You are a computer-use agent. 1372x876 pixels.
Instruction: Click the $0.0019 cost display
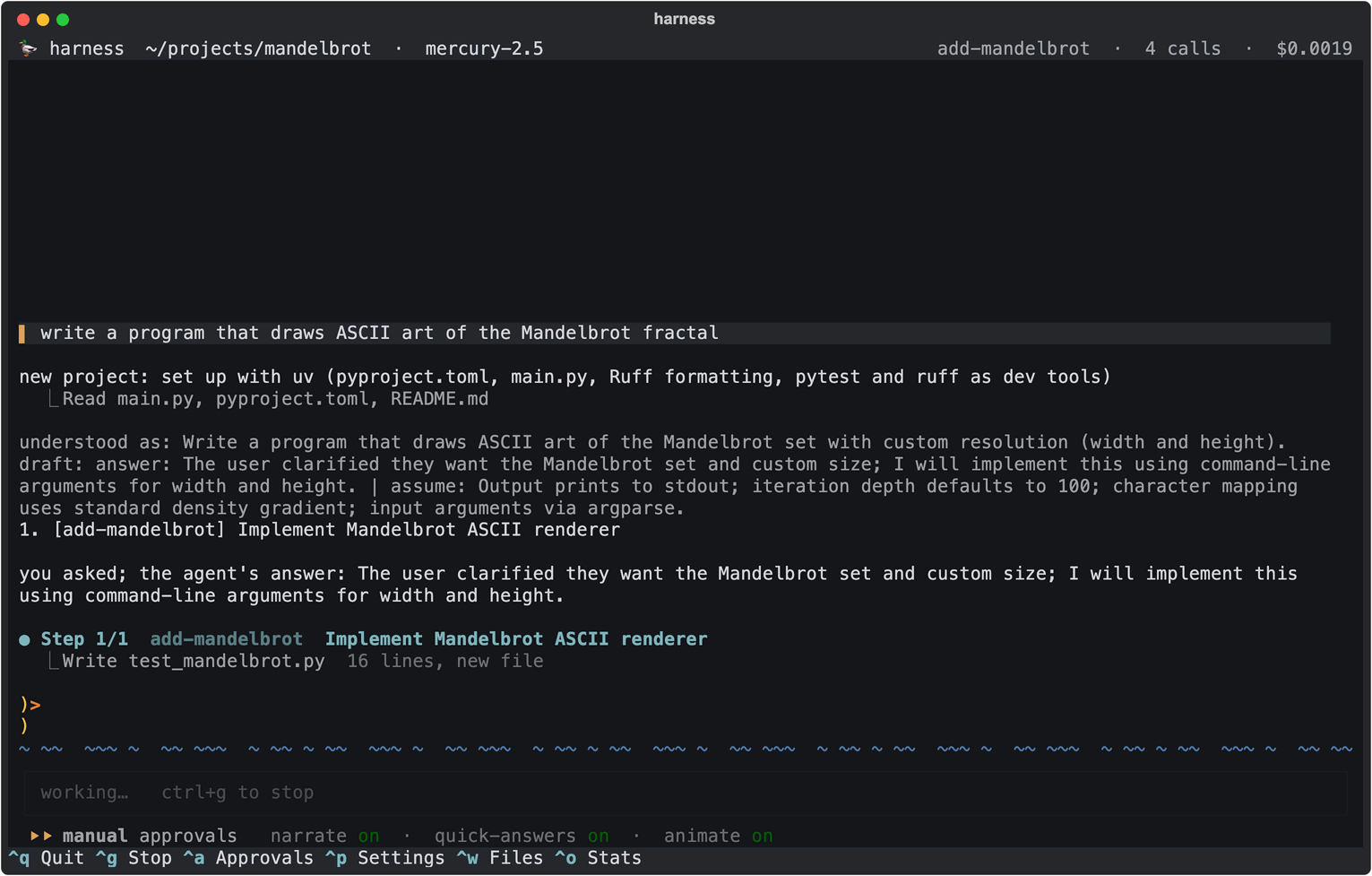[1315, 48]
